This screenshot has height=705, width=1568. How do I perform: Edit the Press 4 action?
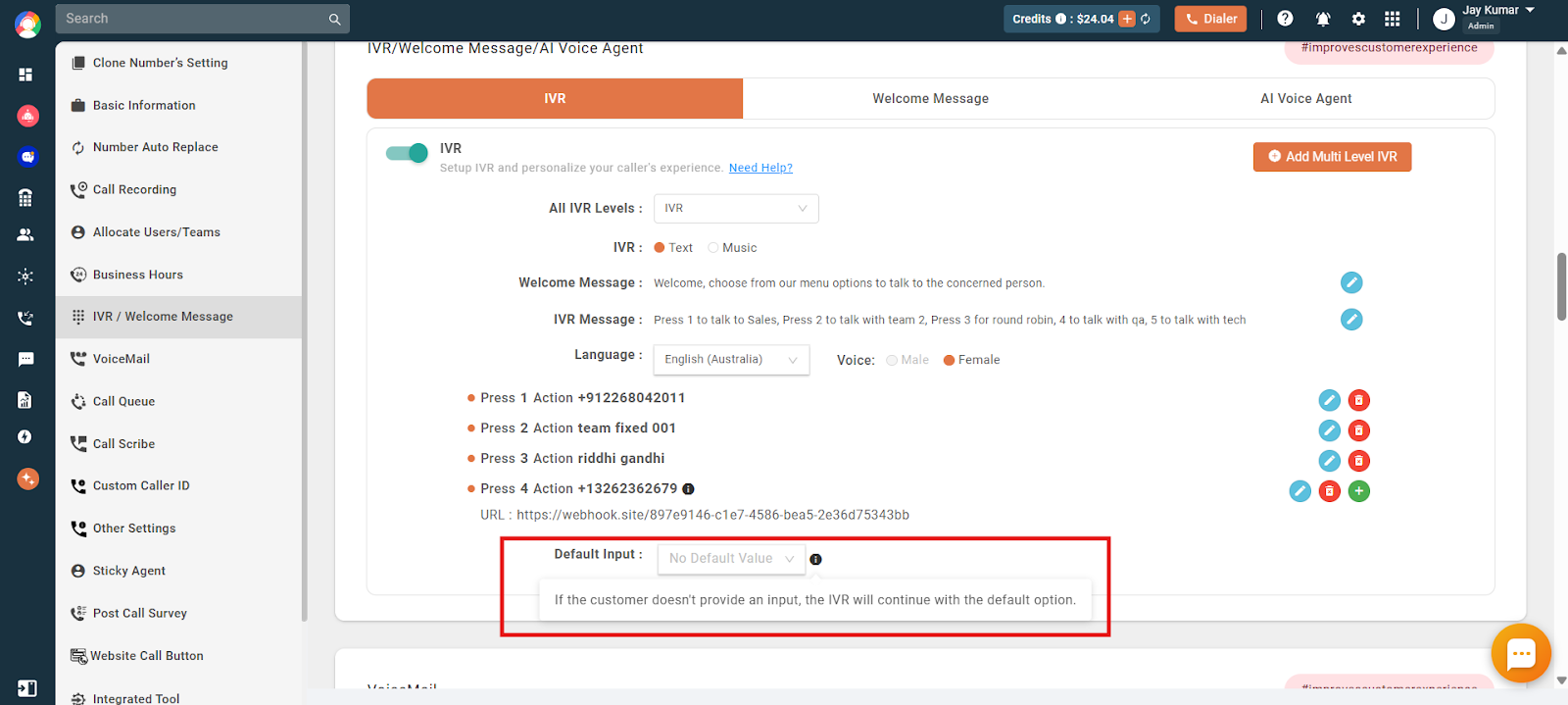[1299, 491]
